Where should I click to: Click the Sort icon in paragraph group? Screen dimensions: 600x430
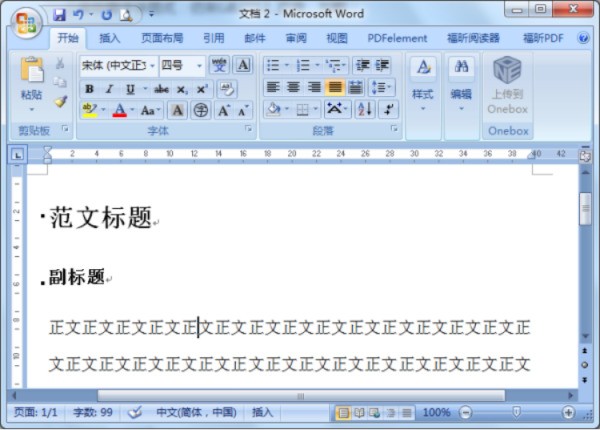pos(364,109)
